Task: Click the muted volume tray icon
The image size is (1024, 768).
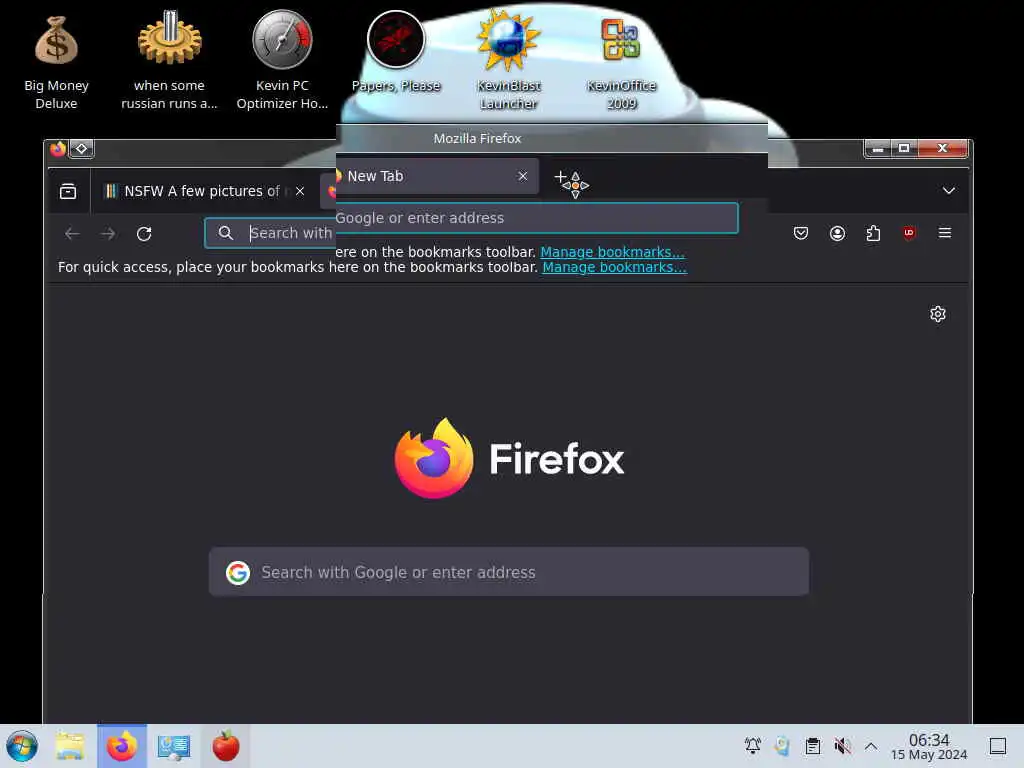Action: click(x=842, y=746)
